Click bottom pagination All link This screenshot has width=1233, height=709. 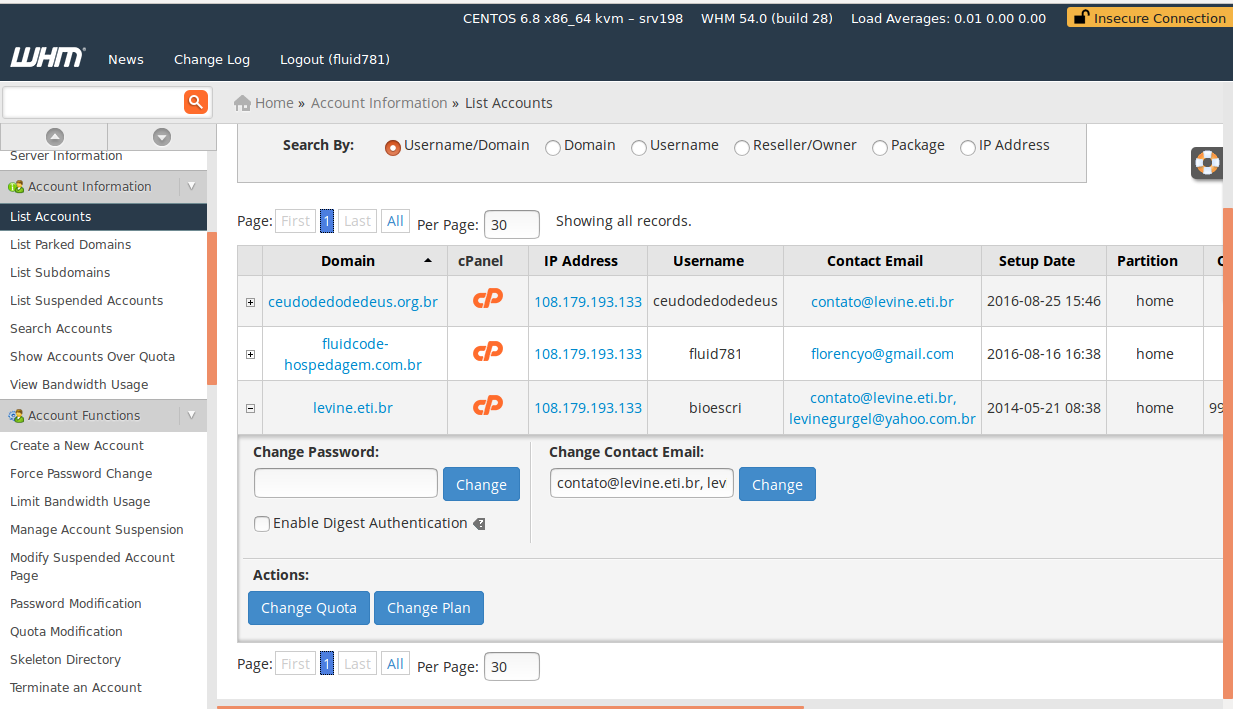pyautogui.click(x=395, y=664)
